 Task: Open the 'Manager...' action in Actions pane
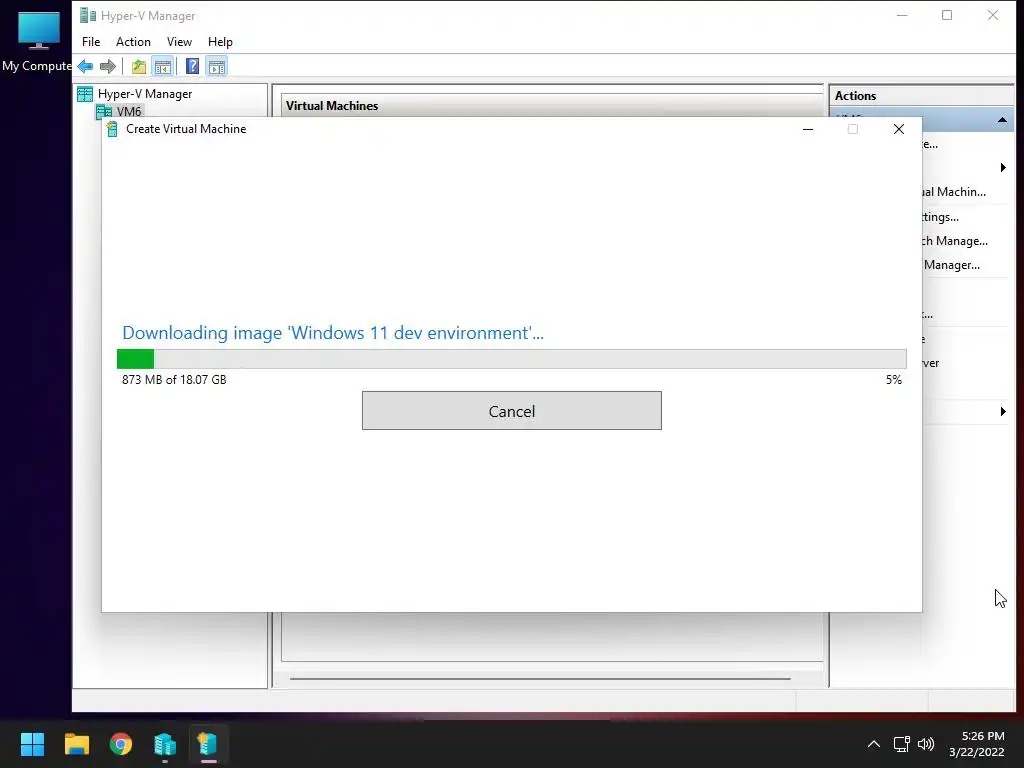pyautogui.click(x=952, y=265)
